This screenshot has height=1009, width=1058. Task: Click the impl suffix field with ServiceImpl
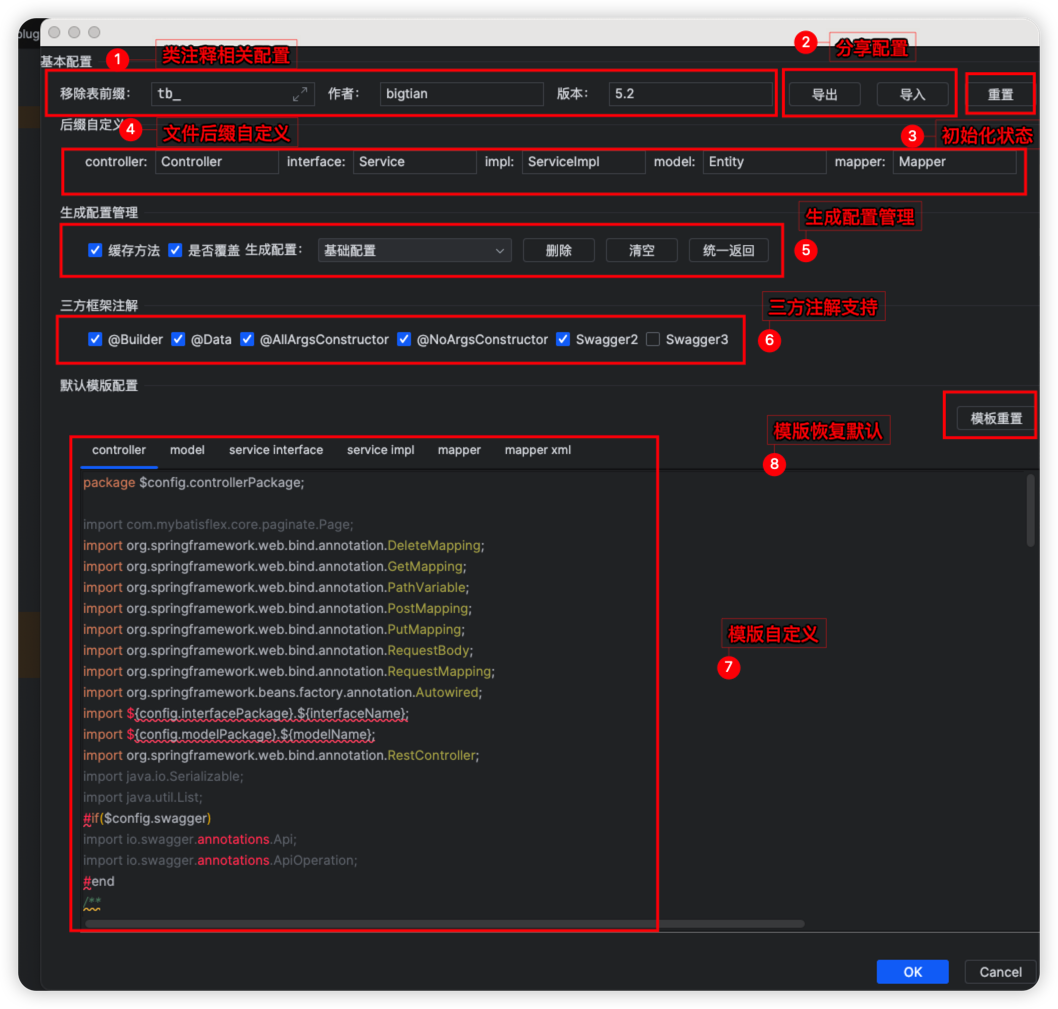pyautogui.click(x=584, y=162)
